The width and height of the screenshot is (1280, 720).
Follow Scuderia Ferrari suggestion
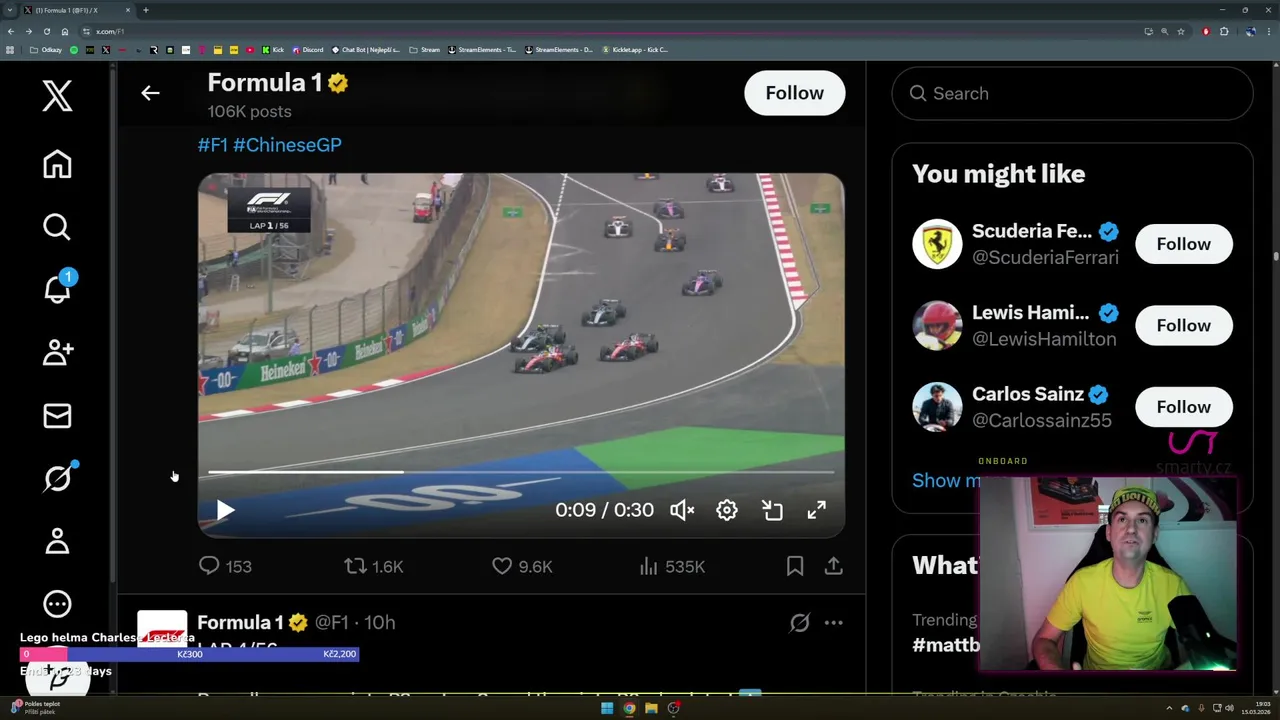pyautogui.click(x=1183, y=244)
